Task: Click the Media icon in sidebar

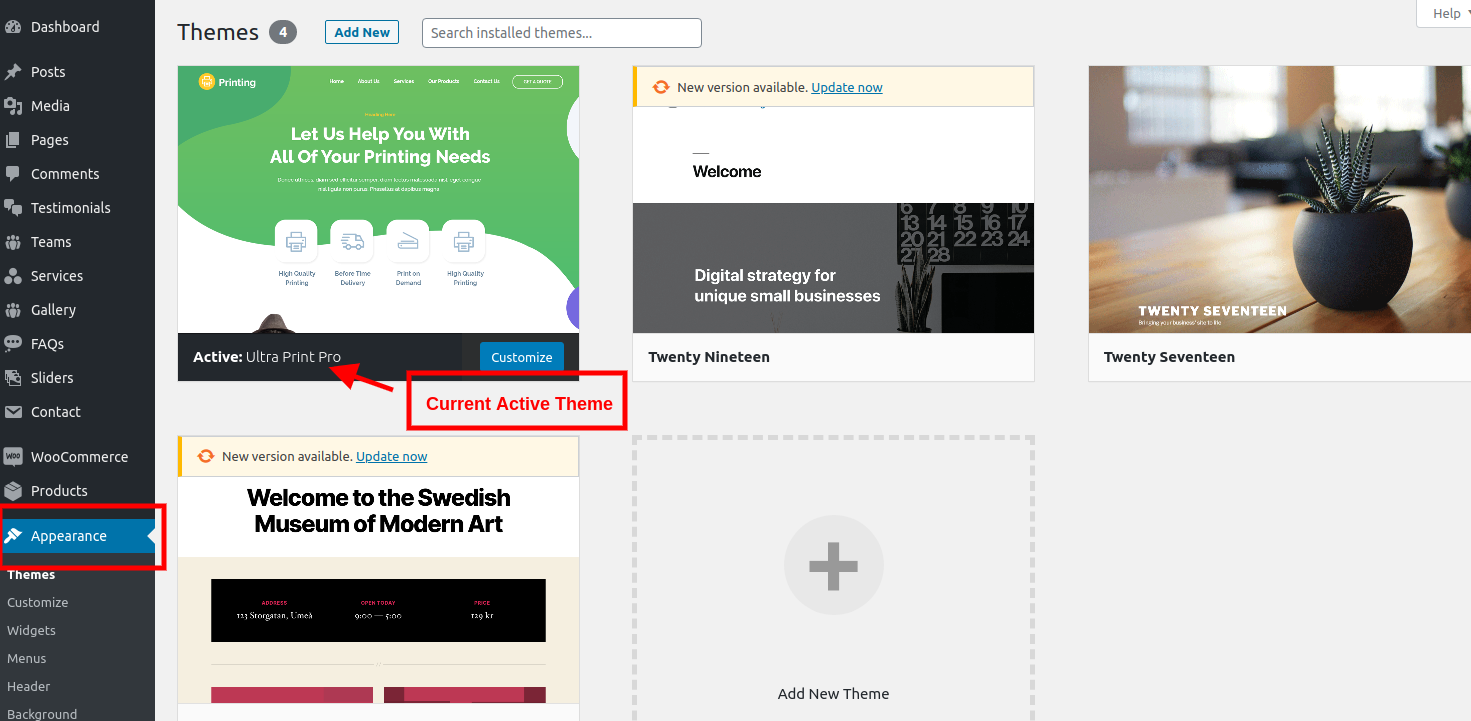Action: pos(13,106)
